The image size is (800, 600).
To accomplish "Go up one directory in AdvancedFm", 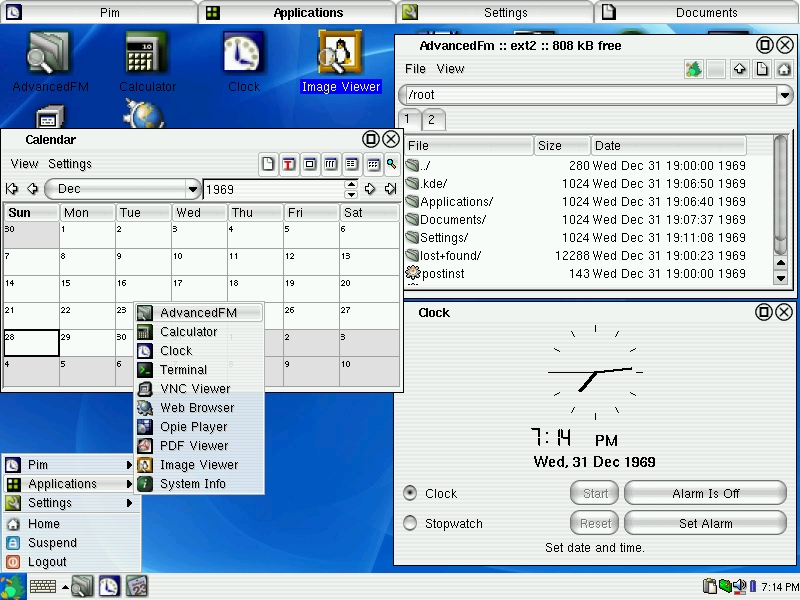I will pyautogui.click(x=740, y=69).
